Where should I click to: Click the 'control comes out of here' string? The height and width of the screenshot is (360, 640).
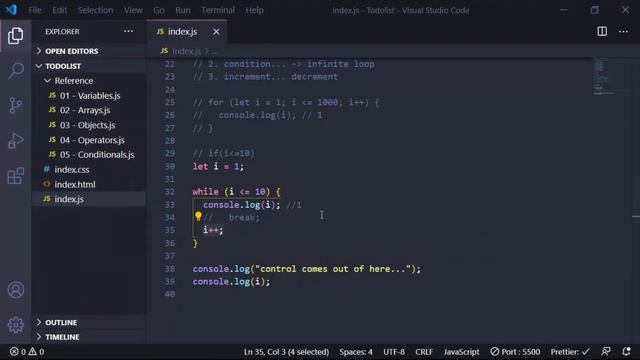pos(333,269)
